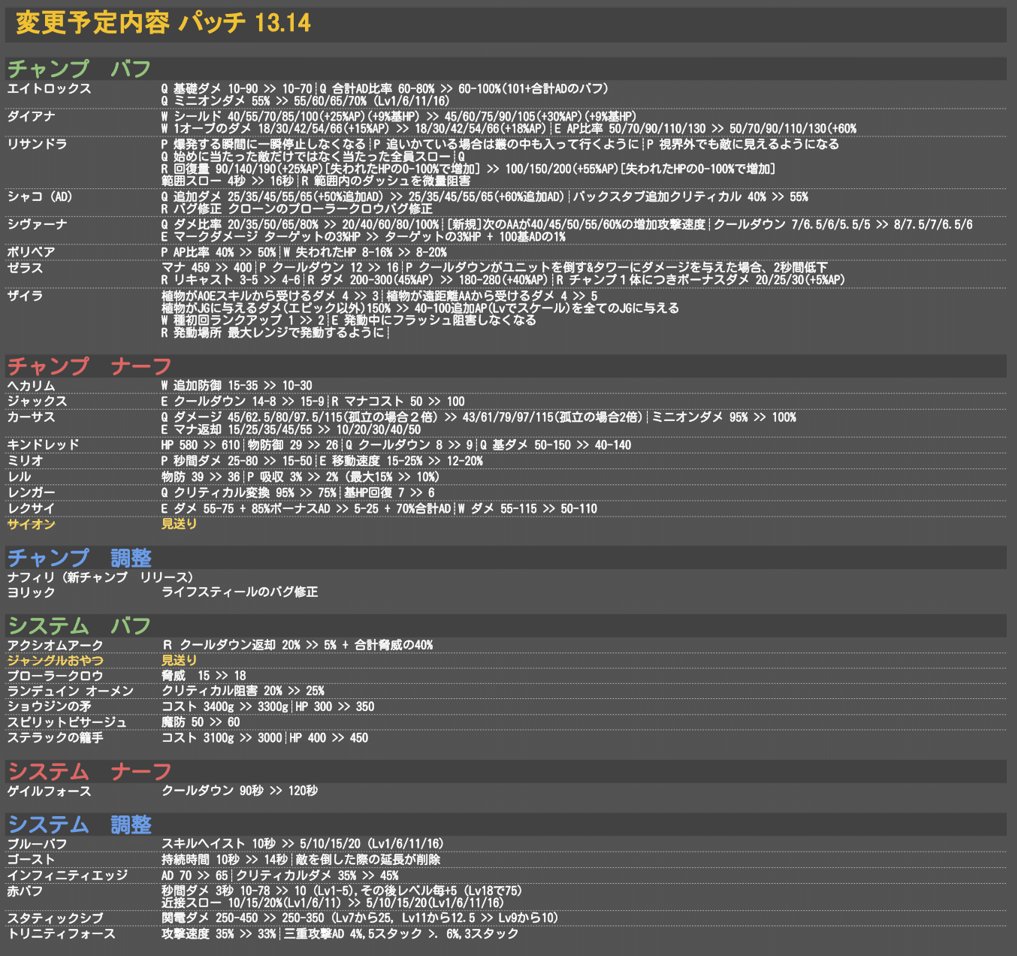Click ヘカリム's W 追加防御 15-35 >> 10-30
This screenshot has height=956, width=1017.
pyautogui.click(x=237, y=385)
